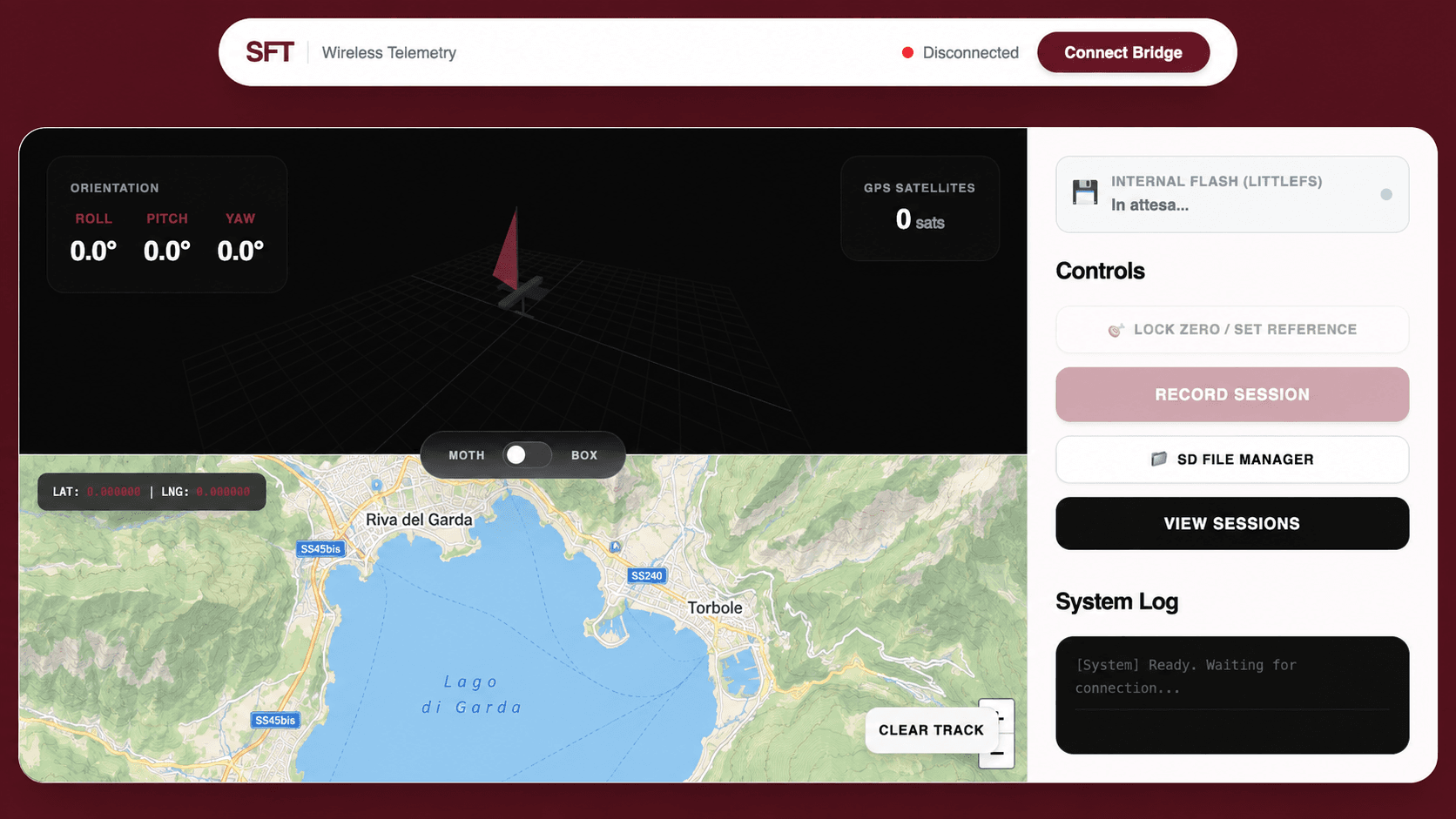The image size is (1456, 819).
Task: Click the YAW value 0.0°
Action: click(x=240, y=251)
